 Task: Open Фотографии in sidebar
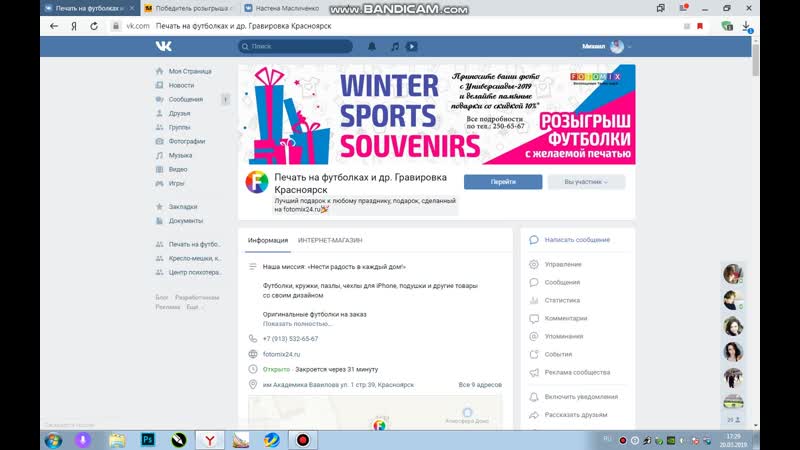tap(187, 141)
